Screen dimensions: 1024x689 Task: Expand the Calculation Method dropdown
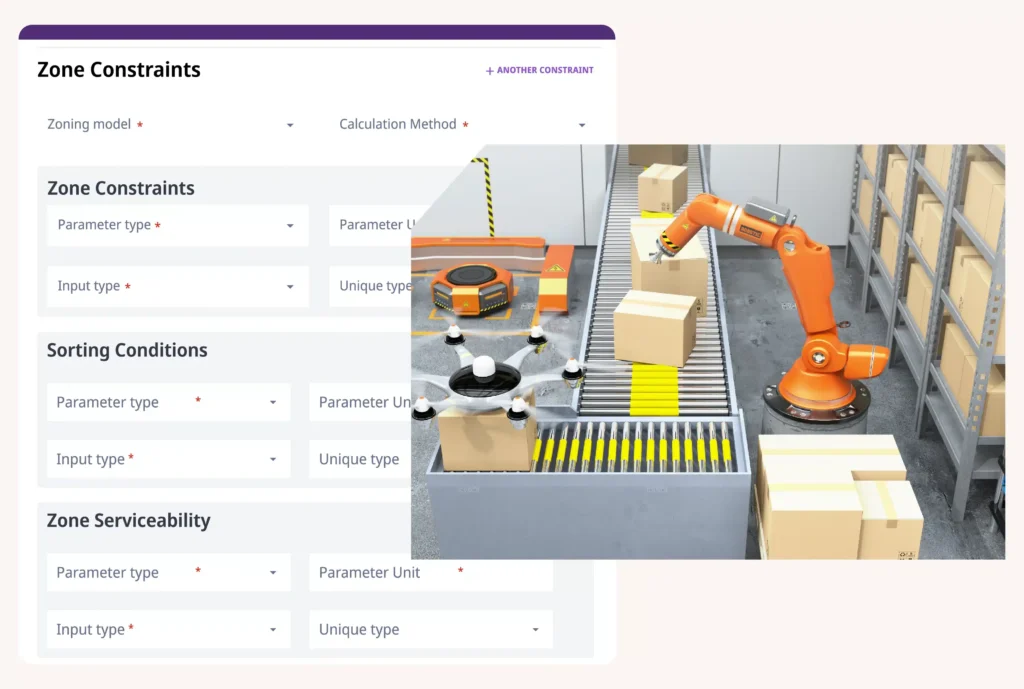pos(462,125)
